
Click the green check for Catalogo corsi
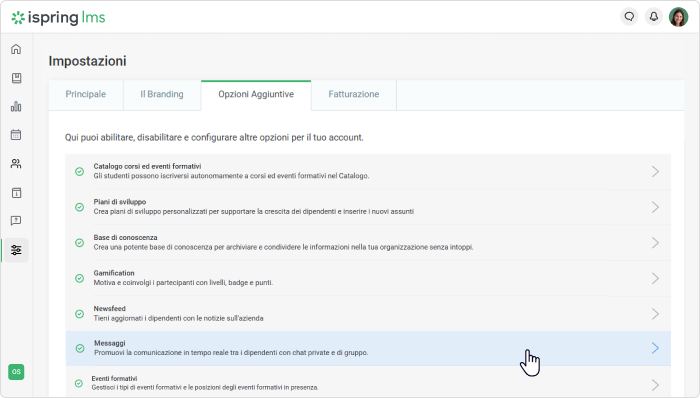point(79,171)
